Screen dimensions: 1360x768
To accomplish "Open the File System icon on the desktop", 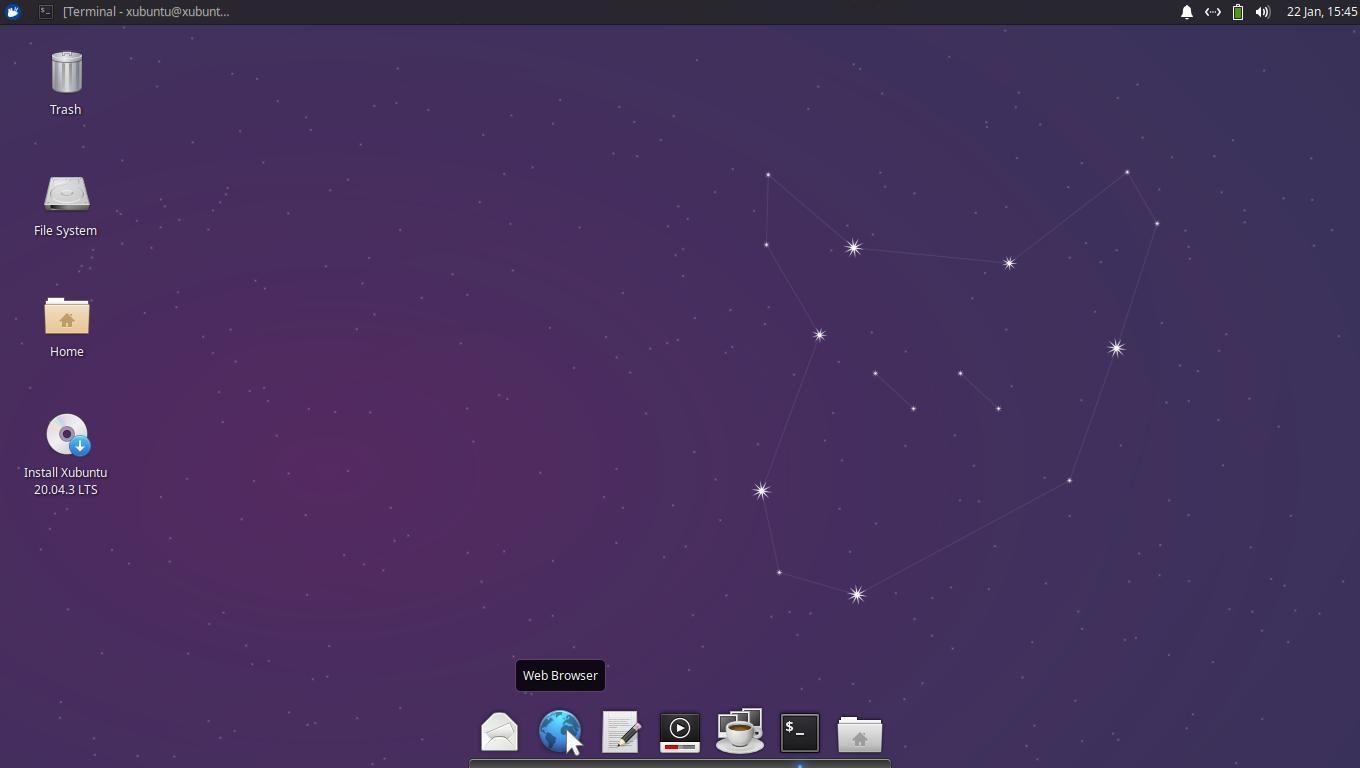I will click(66, 195).
